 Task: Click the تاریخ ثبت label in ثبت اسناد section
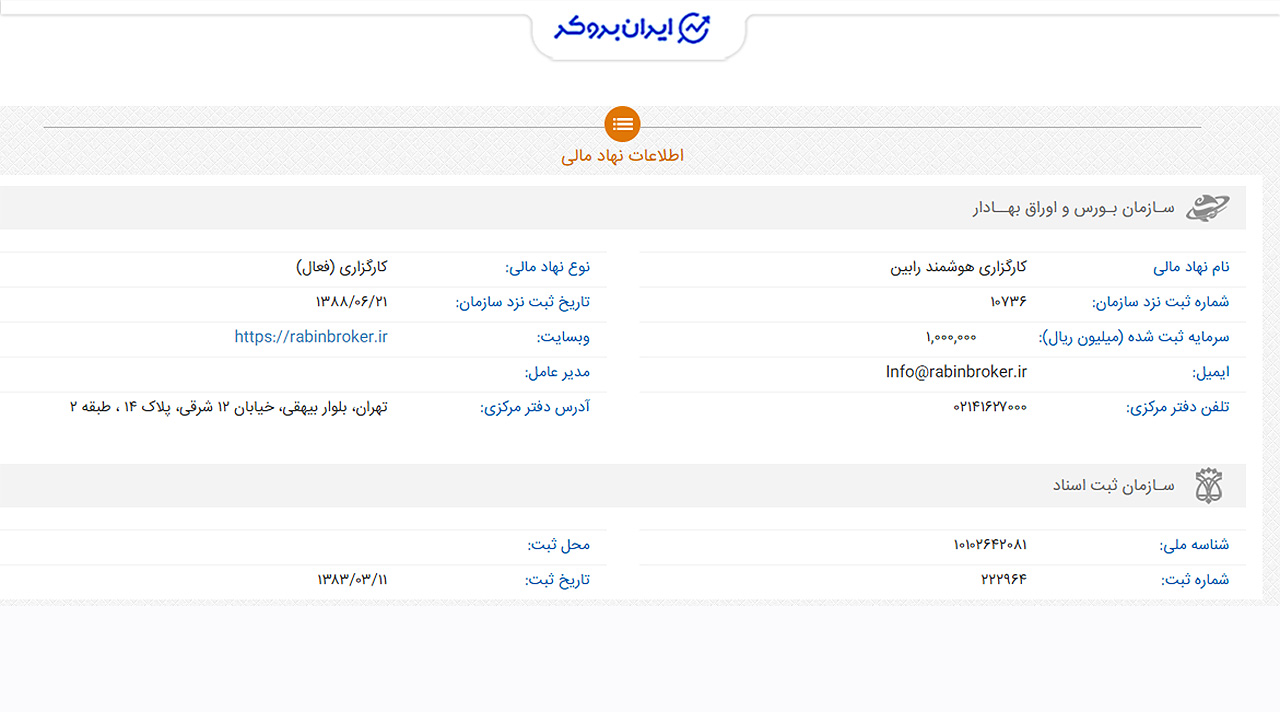[x=558, y=579]
